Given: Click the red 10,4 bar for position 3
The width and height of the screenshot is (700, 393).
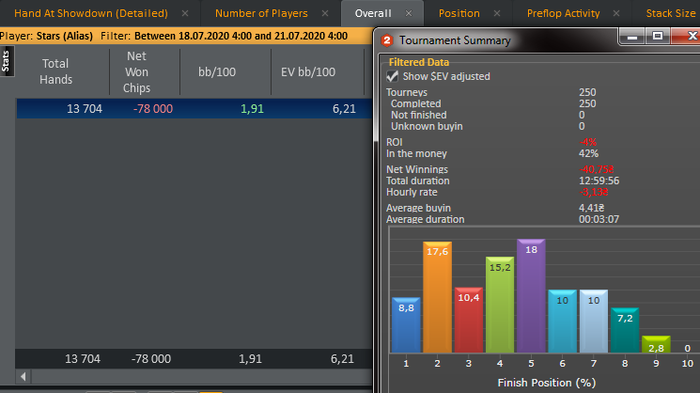Looking at the screenshot, I should click(469, 320).
